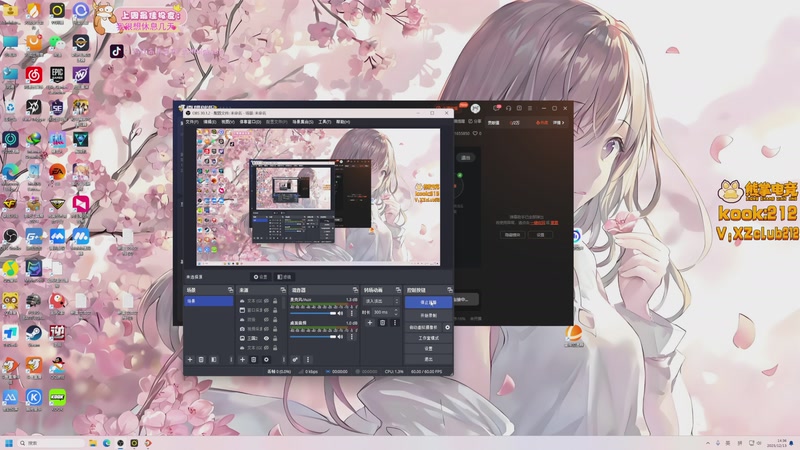
Task: Toggle lock on image 2 source
Action: click(x=275, y=338)
